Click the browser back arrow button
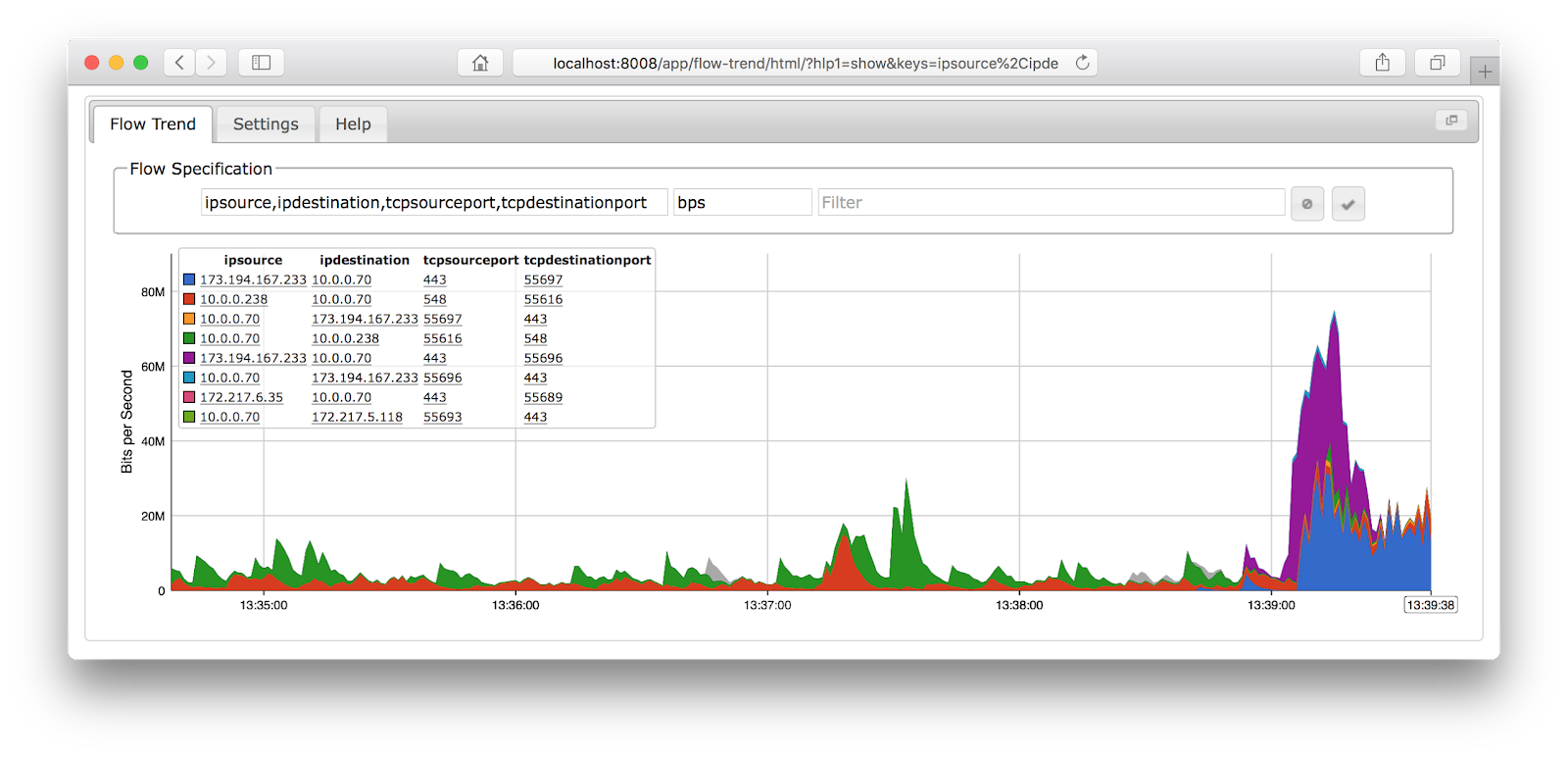Viewport: 1568px width, 757px height. [179, 63]
